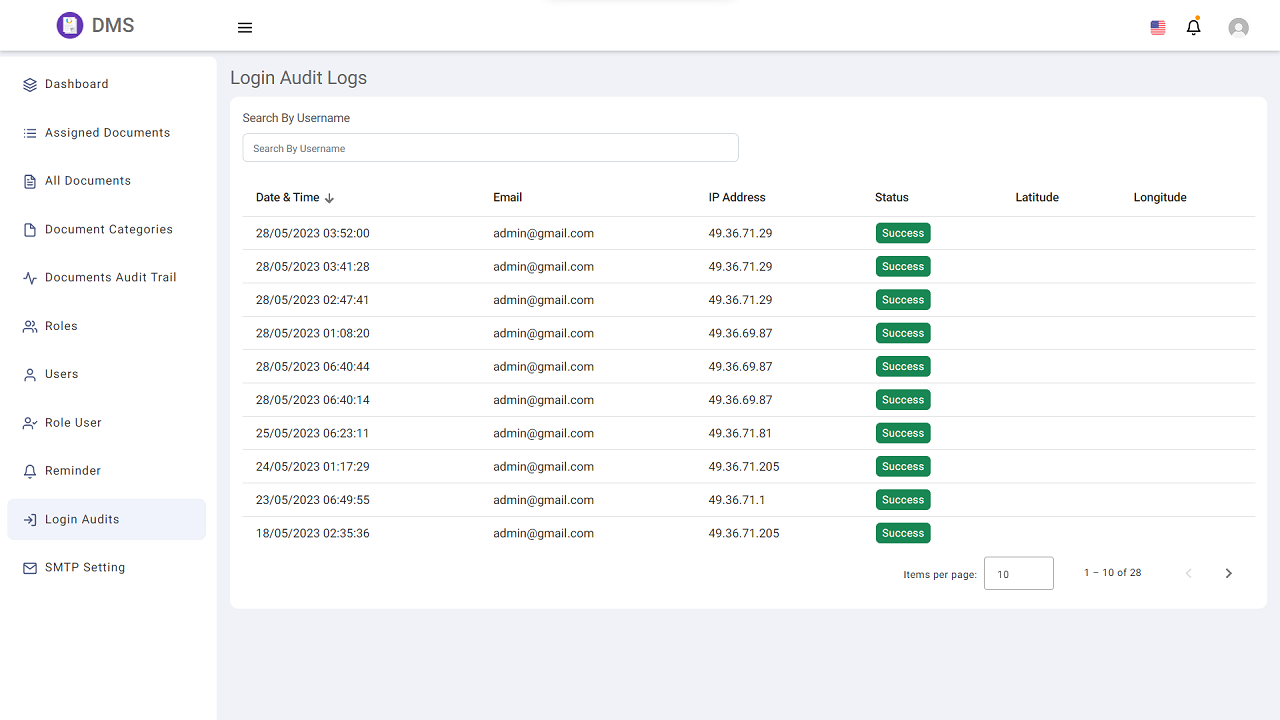Navigate to Document Categories
This screenshot has width=1280, height=720.
108,230
